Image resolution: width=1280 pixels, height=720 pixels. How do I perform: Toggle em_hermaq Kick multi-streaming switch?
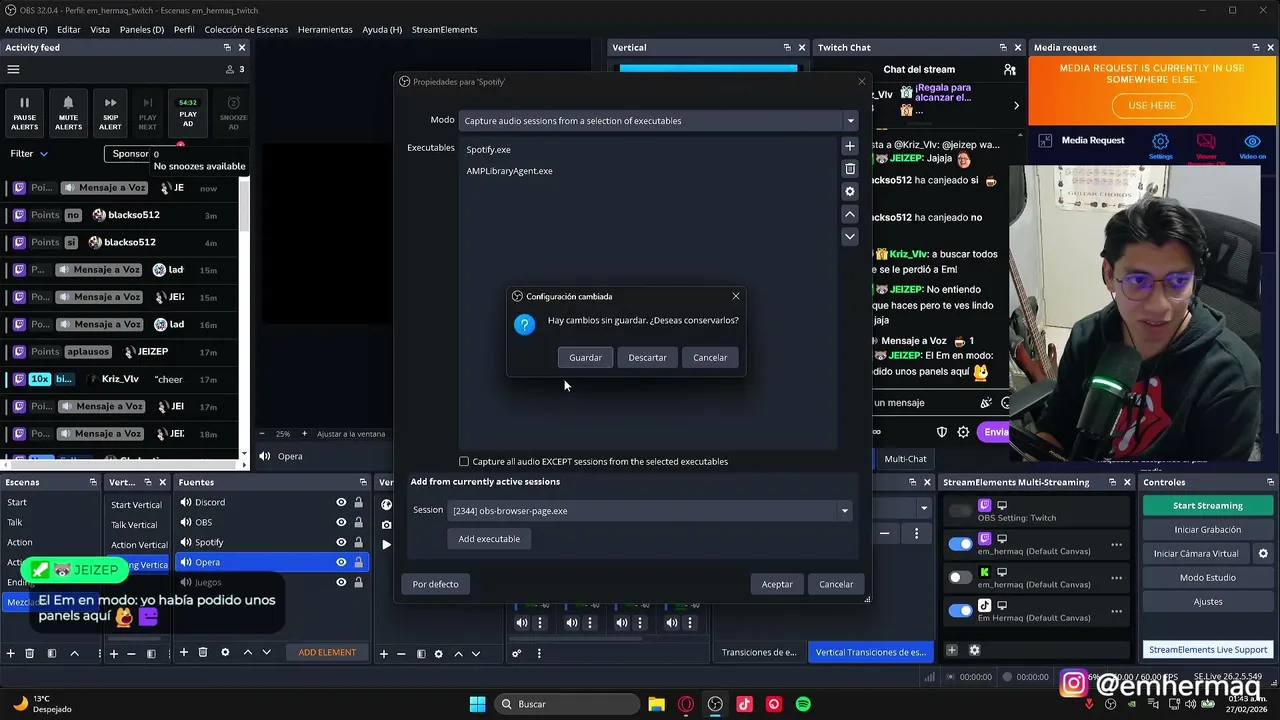click(960, 577)
